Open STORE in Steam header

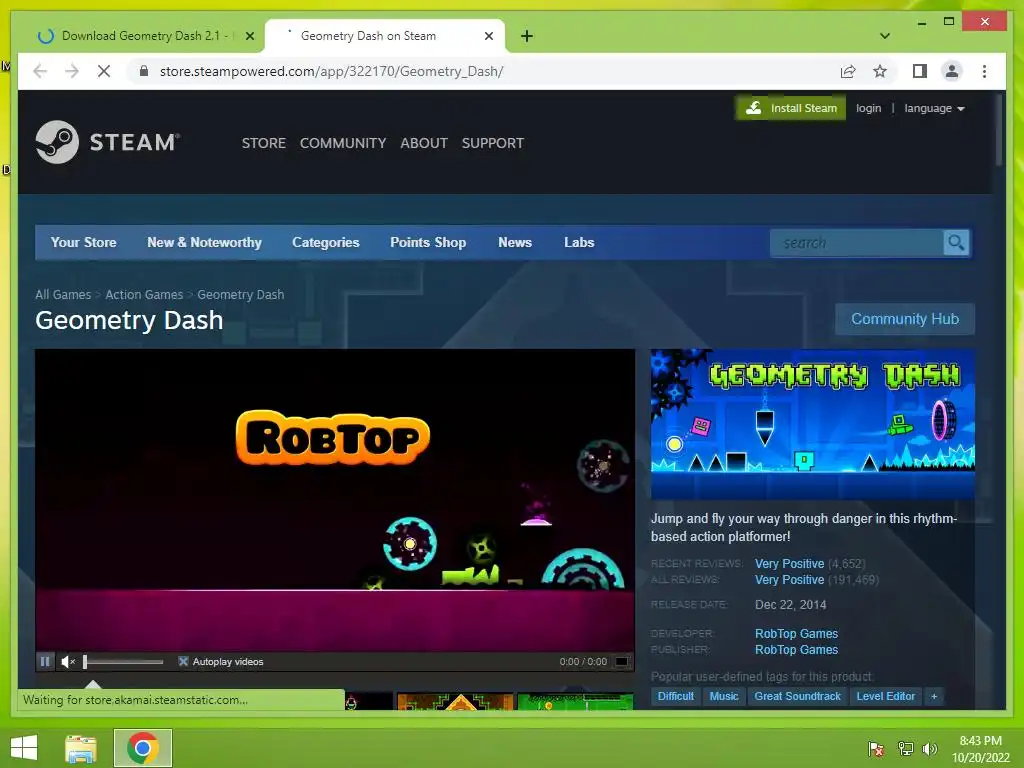click(264, 143)
